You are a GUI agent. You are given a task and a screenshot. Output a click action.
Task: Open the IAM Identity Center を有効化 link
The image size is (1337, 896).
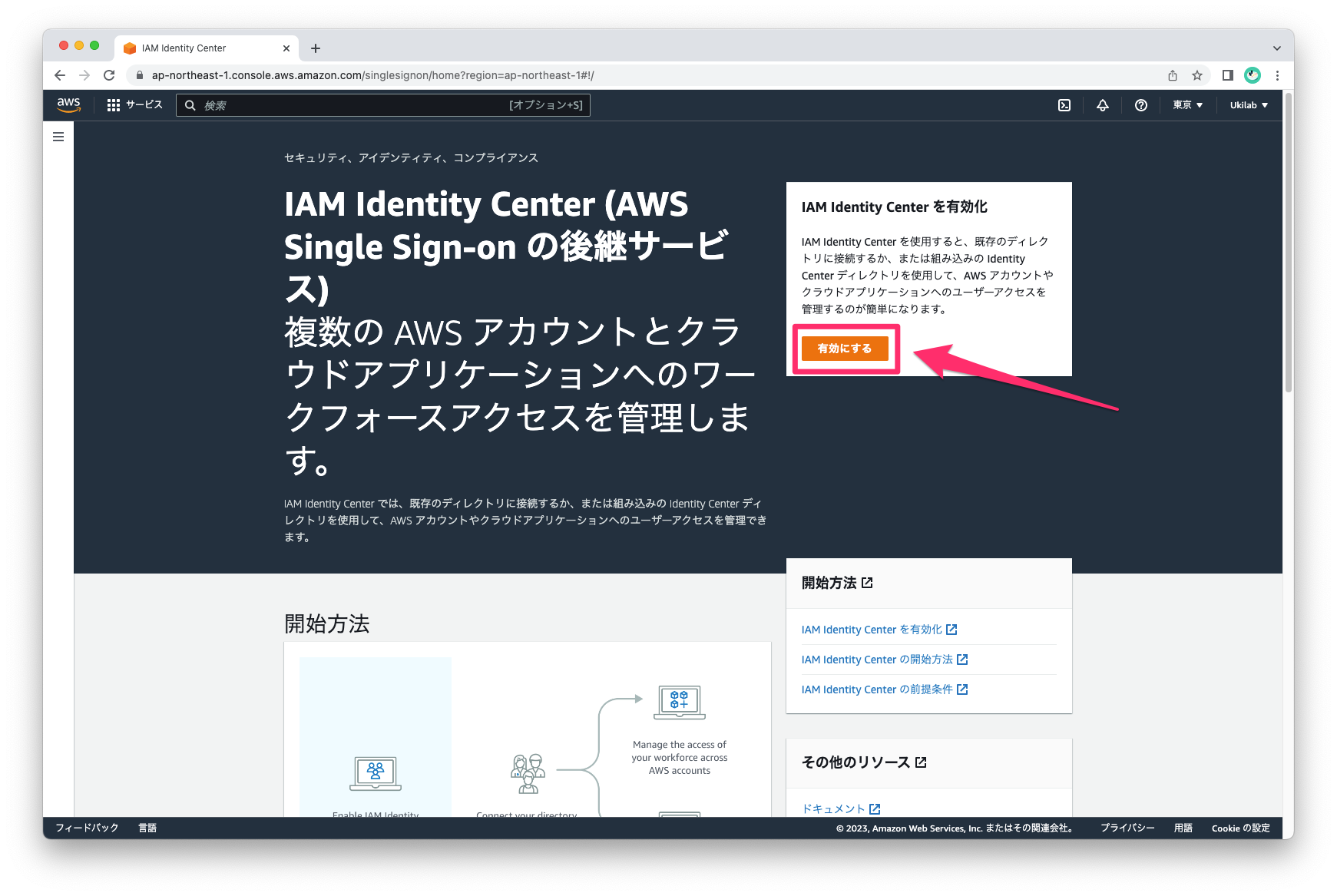coord(879,630)
